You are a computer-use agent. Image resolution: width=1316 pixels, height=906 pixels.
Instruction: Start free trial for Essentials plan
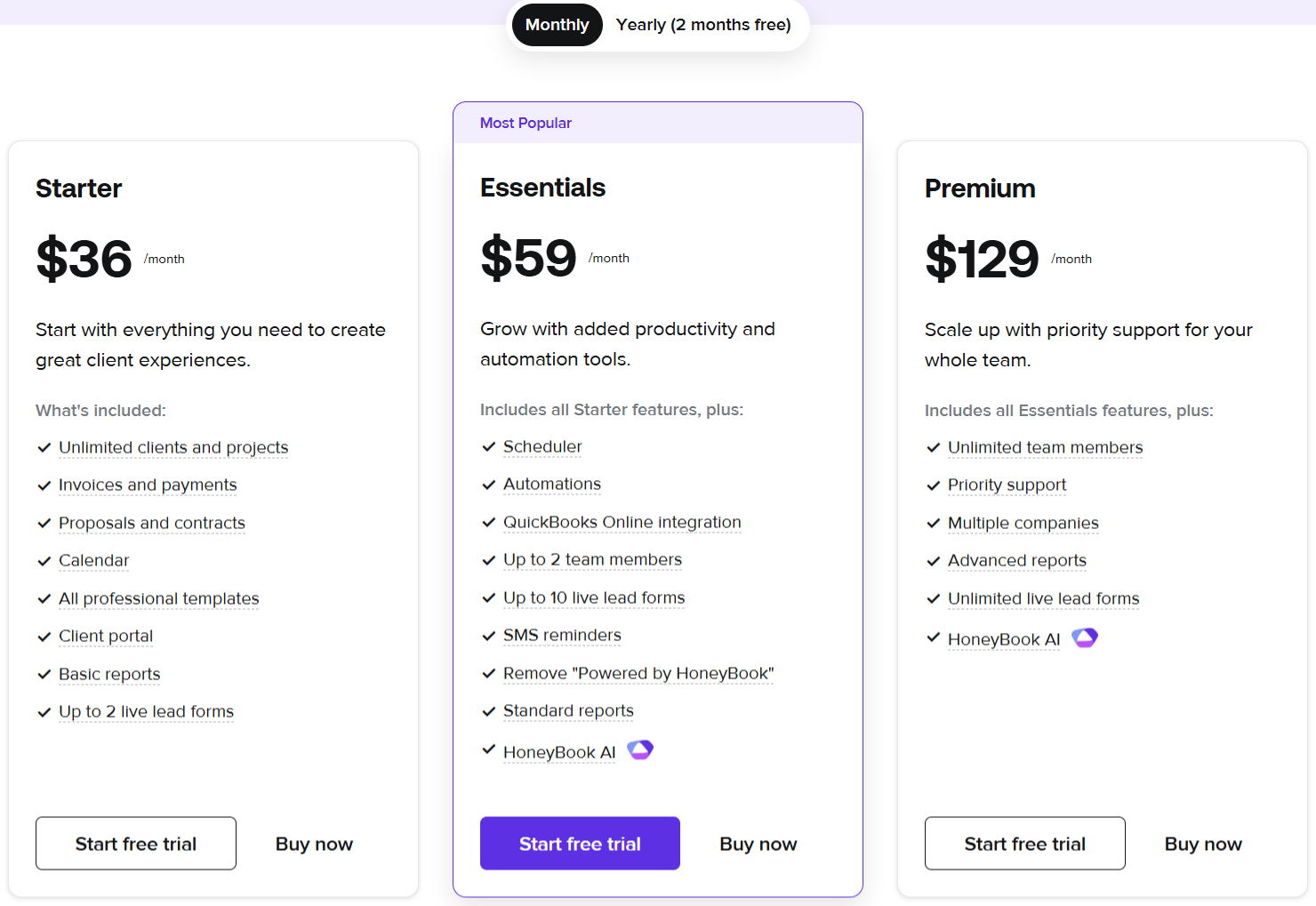[580, 844]
